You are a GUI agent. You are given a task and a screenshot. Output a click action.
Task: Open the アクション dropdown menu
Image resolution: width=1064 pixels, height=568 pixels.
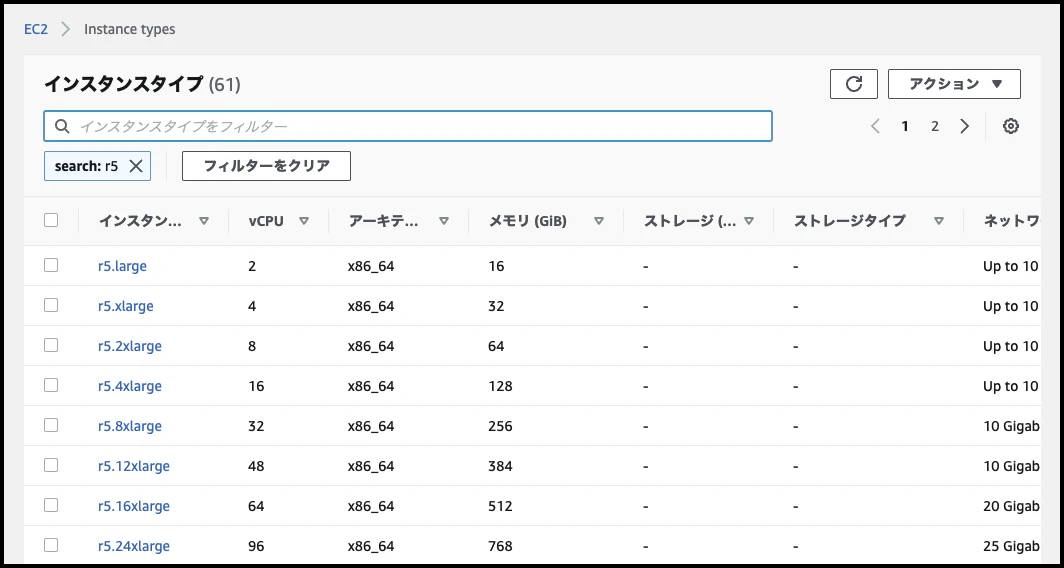(954, 84)
